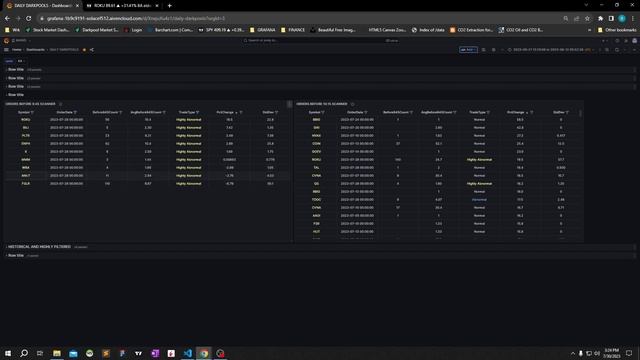
Task: Click the Grafana user avatar icon
Action: point(634,41)
